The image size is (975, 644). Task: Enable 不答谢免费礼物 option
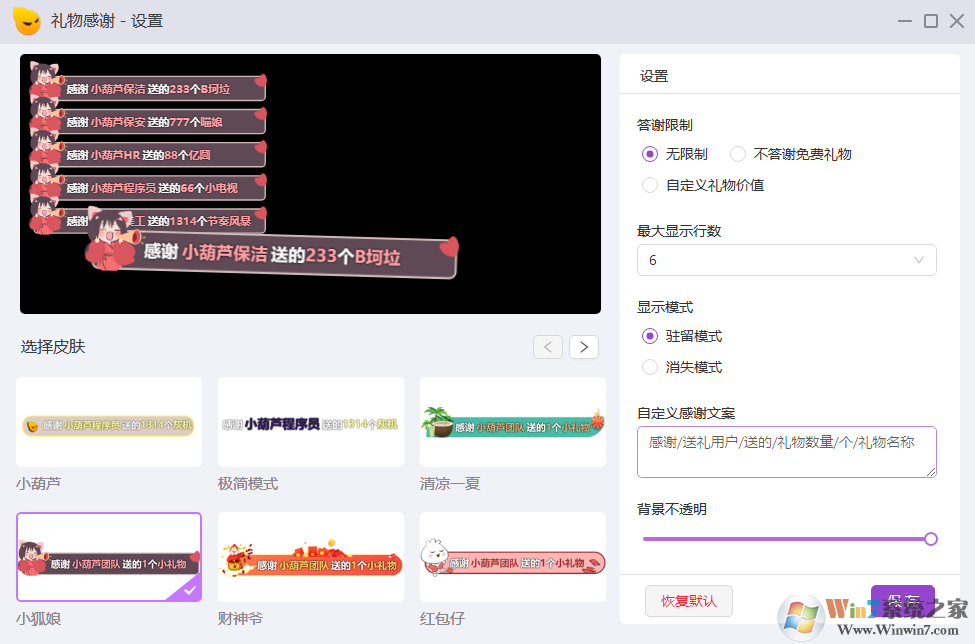[737, 154]
